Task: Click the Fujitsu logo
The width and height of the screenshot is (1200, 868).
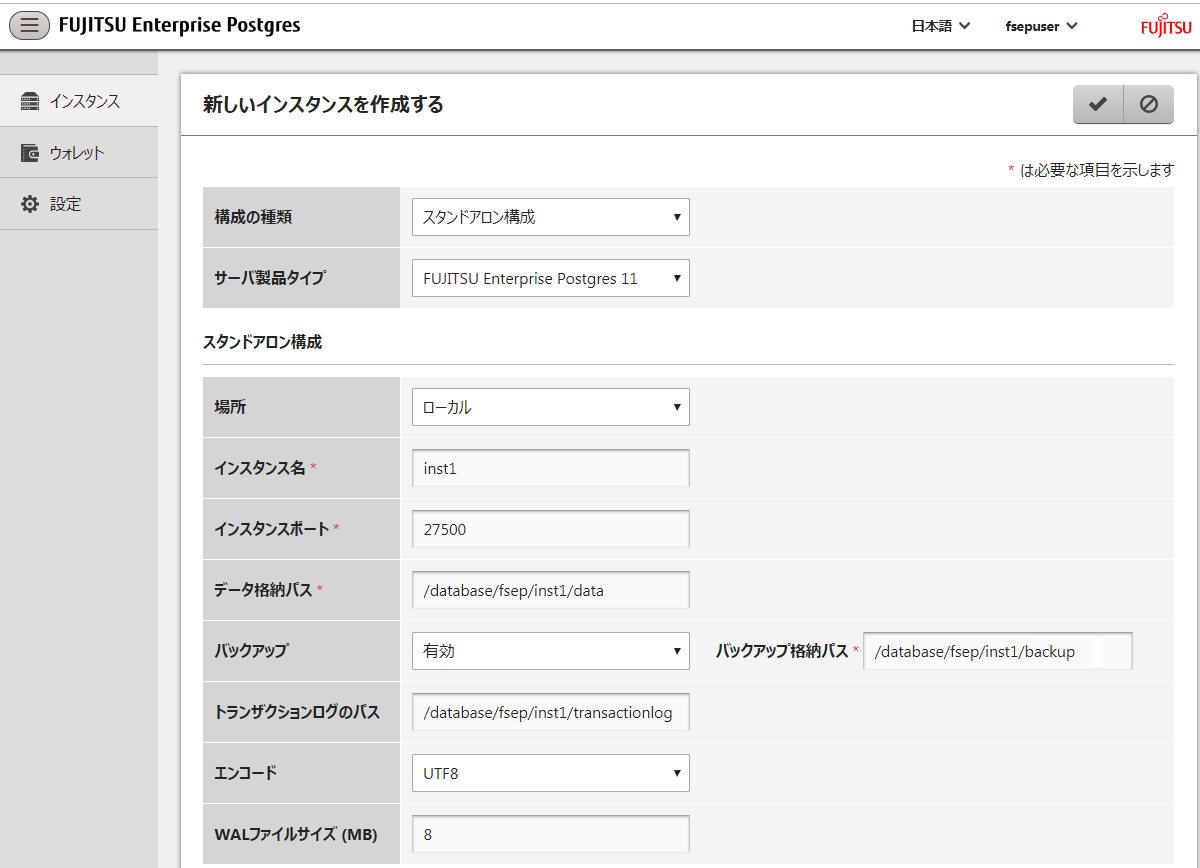Action: [x=1166, y=27]
